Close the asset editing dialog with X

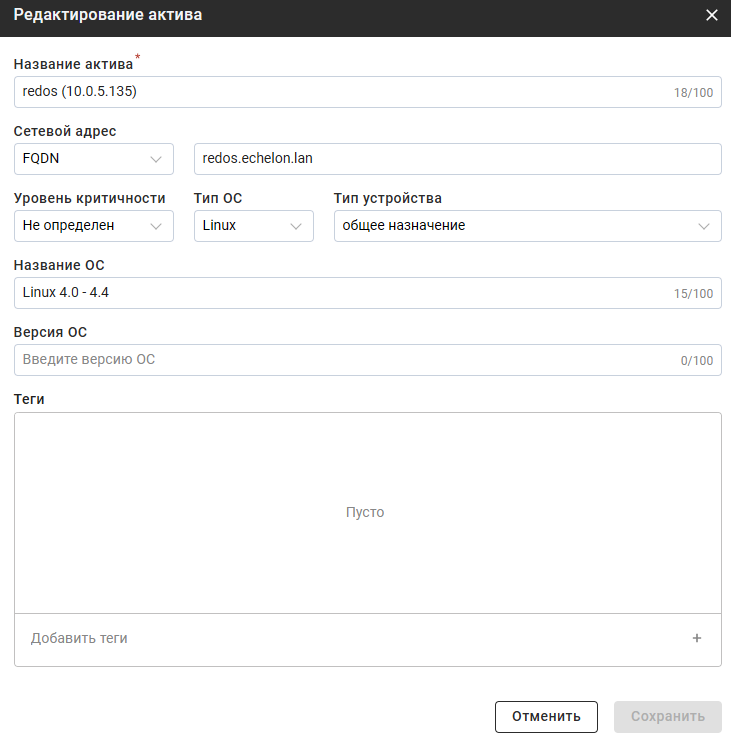712,15
